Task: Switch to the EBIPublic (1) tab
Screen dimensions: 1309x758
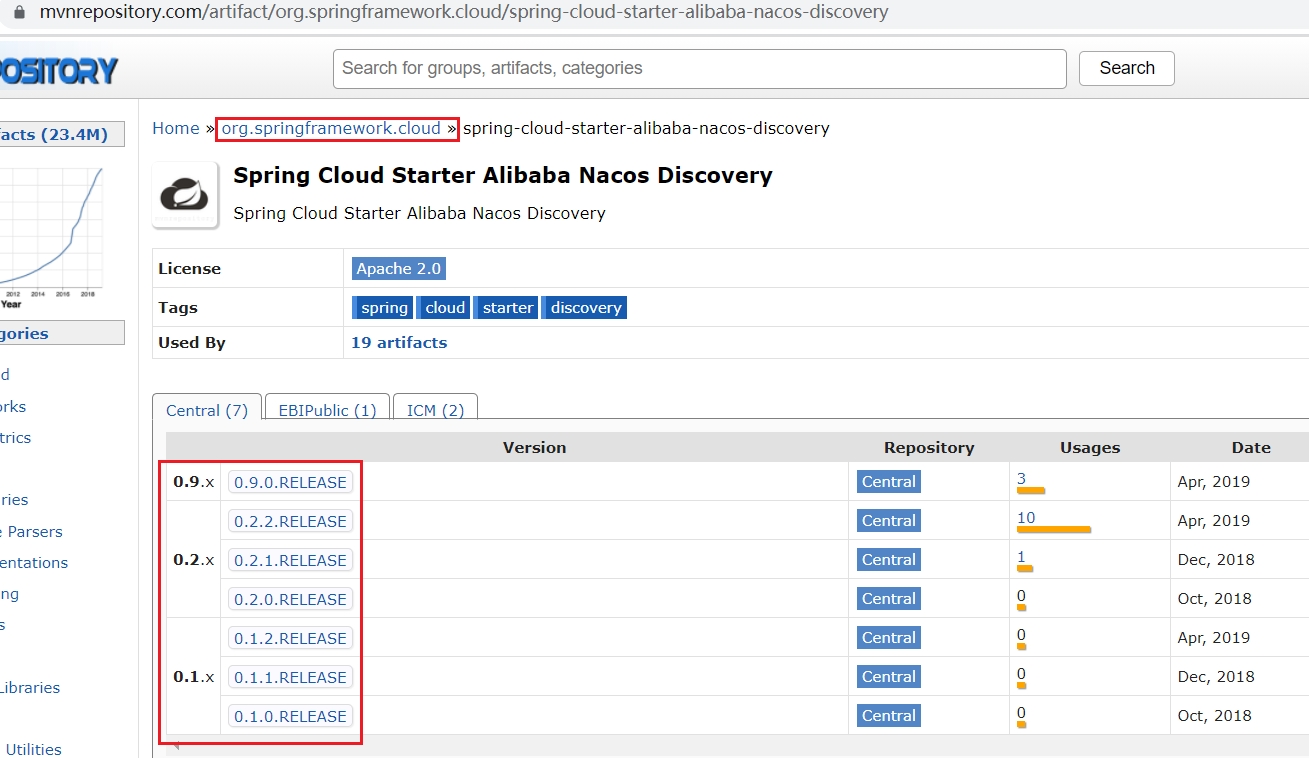Action: 326,408
